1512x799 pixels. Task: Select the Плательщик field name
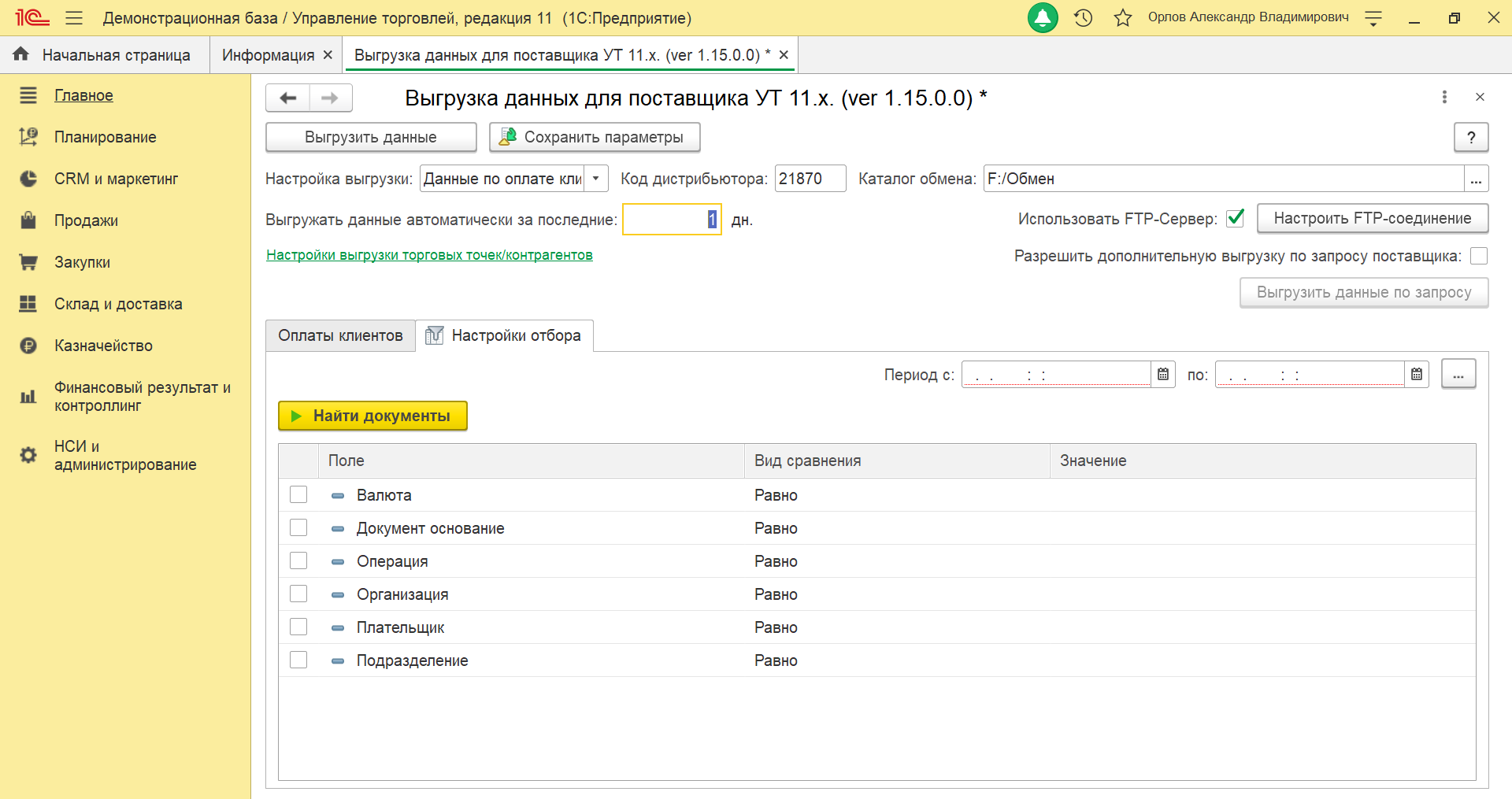click(x=400, y=627)
